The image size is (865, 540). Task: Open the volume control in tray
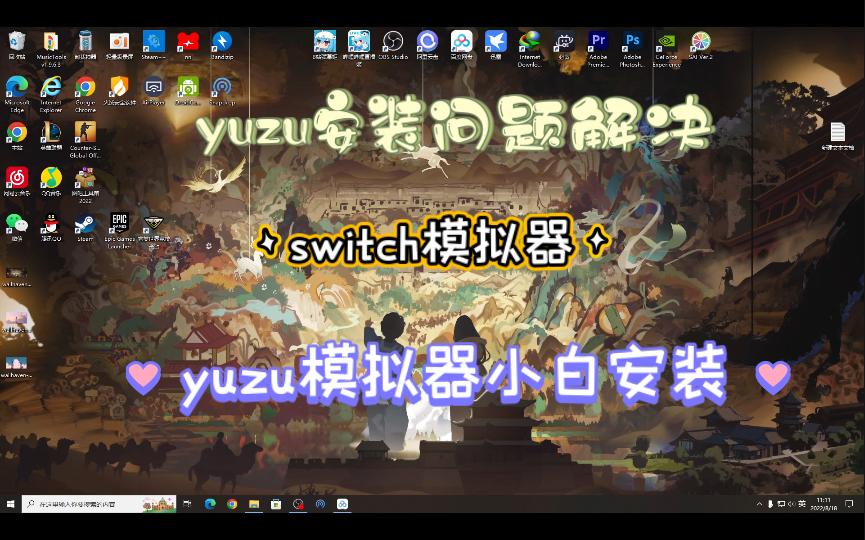point(791,504)
